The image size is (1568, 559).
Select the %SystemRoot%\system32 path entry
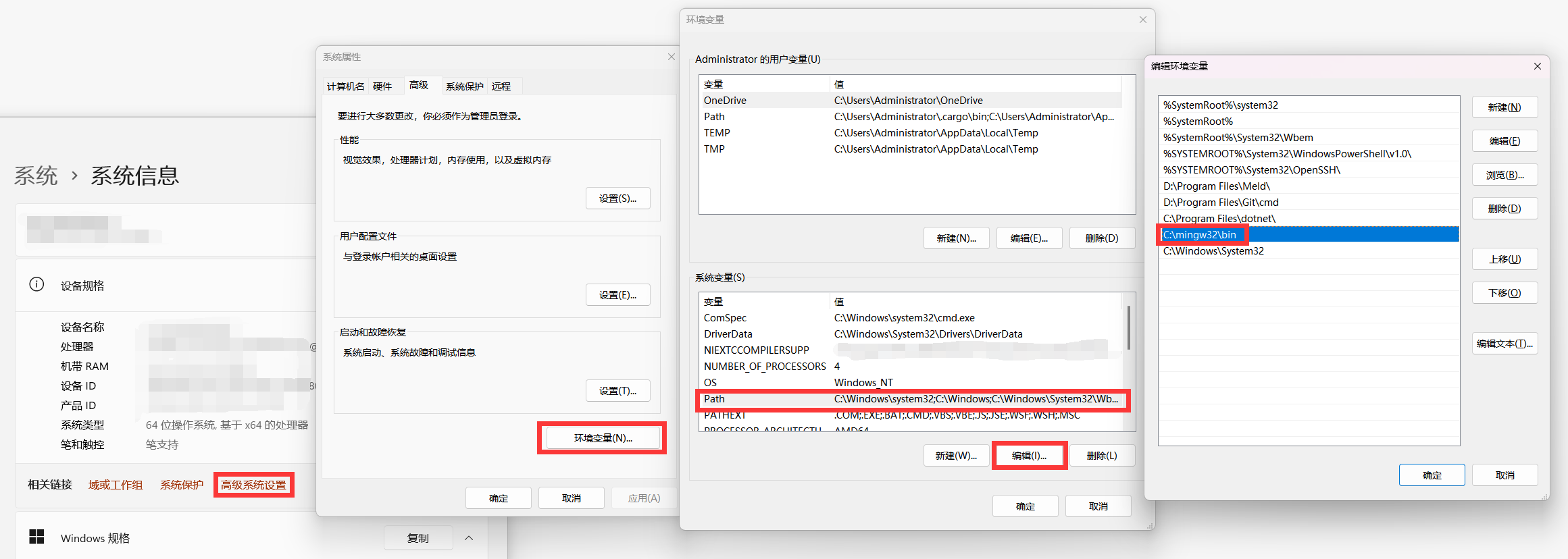tap(1309, 105)
